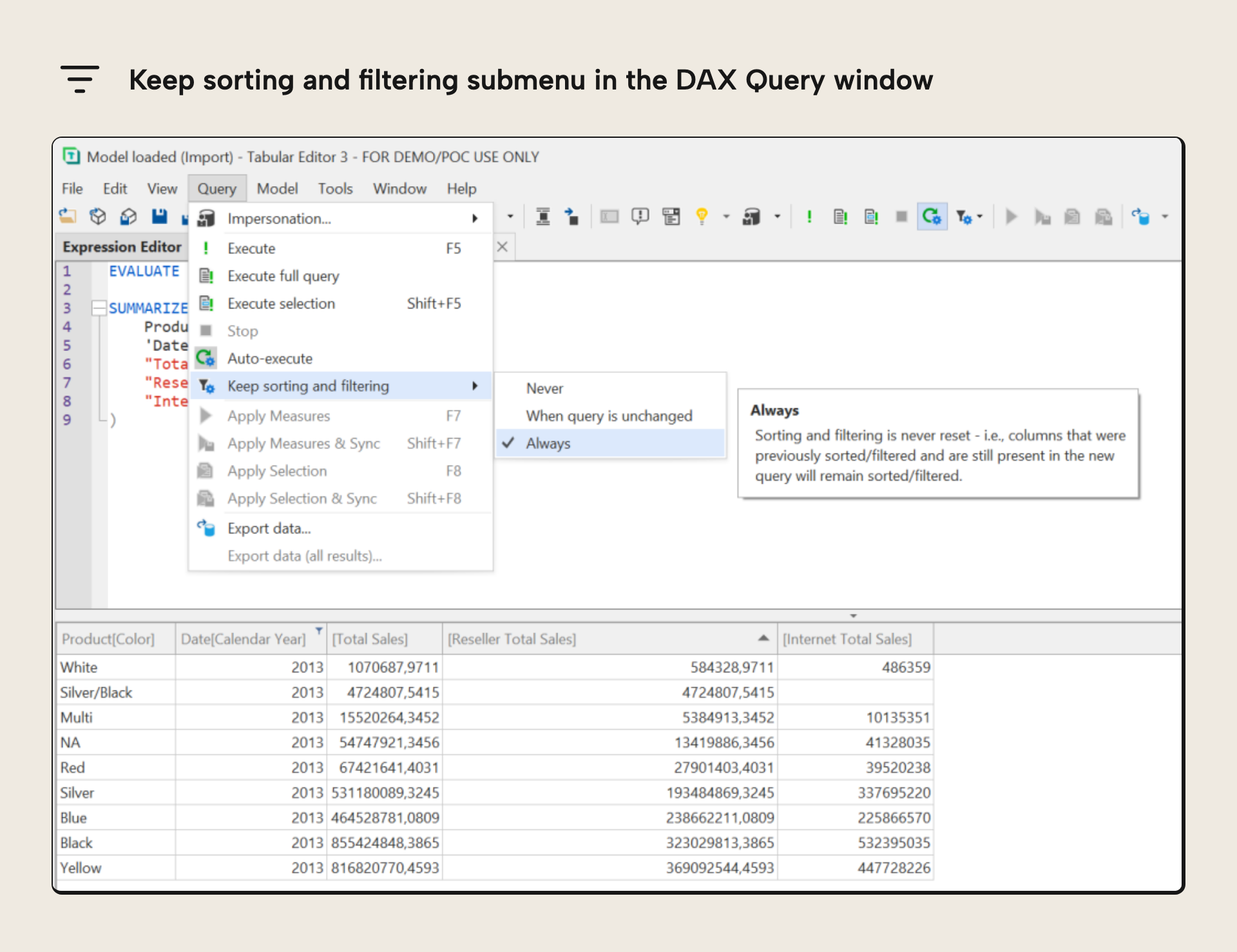Open dropdown arrow next to Export data icon
The height and width of the screenshot is (952, 1237).
(x=1165, y=217)
